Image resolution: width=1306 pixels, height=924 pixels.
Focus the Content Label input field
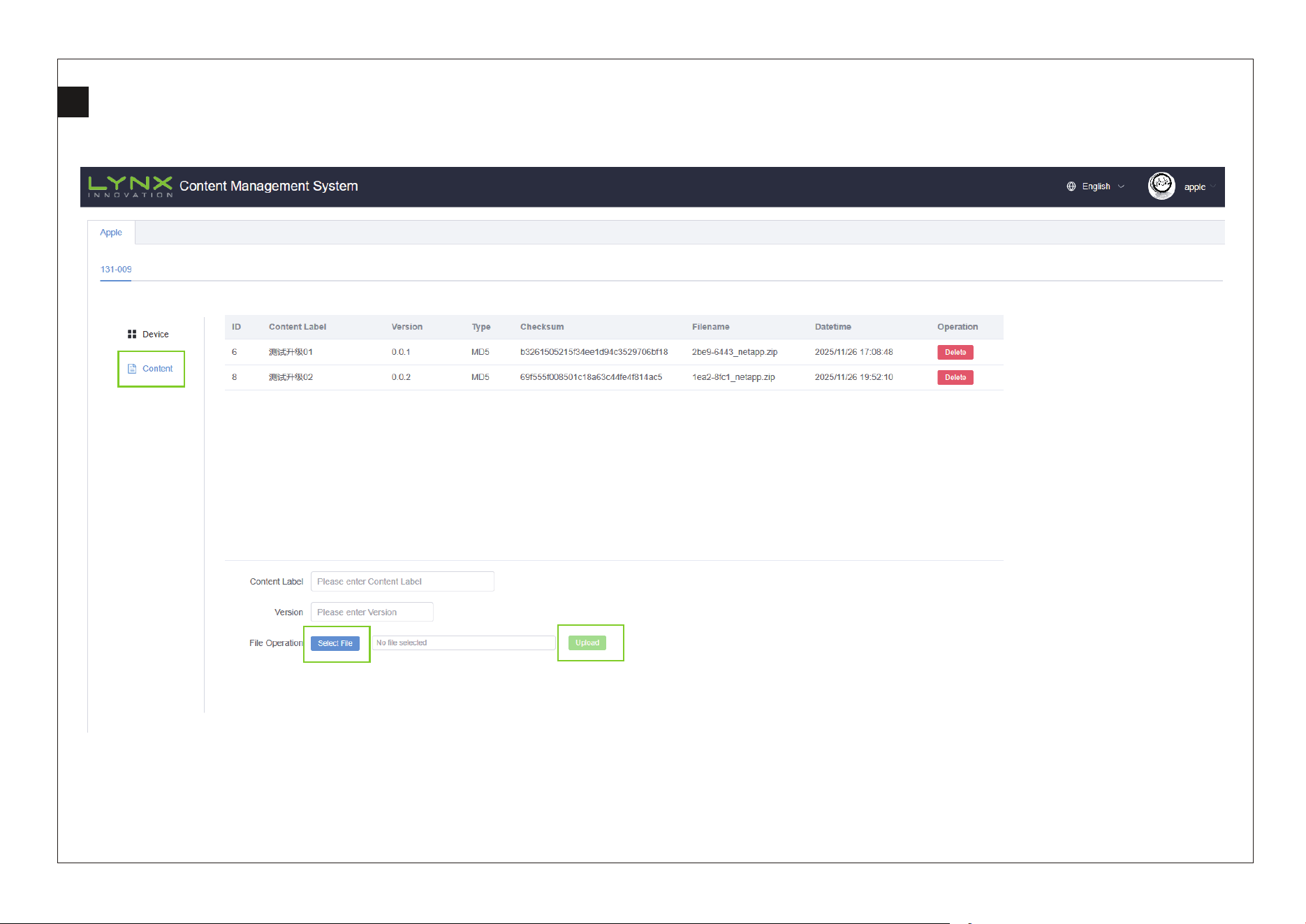402,582
